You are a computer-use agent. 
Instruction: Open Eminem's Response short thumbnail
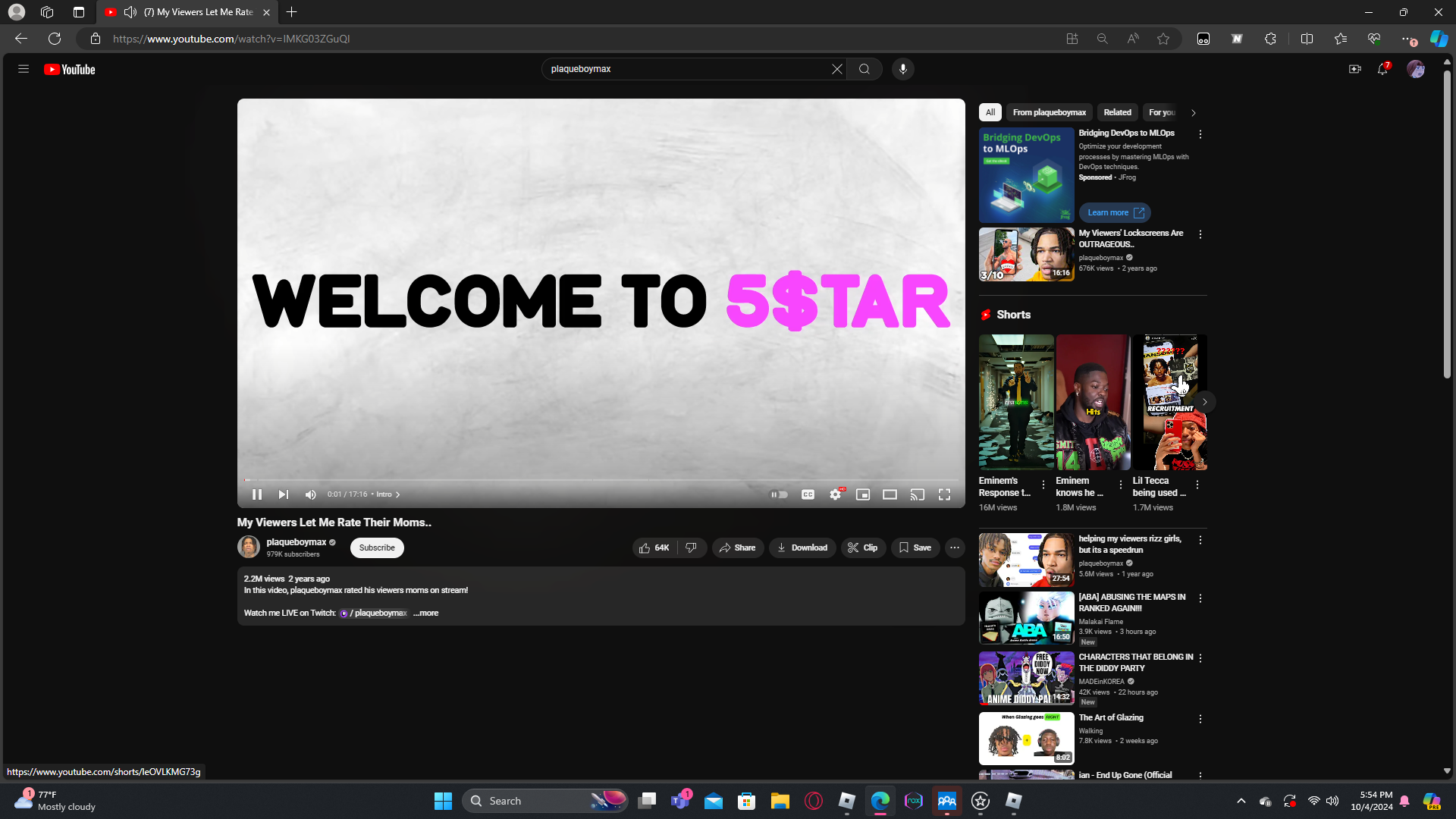[x=1016, y=402]
